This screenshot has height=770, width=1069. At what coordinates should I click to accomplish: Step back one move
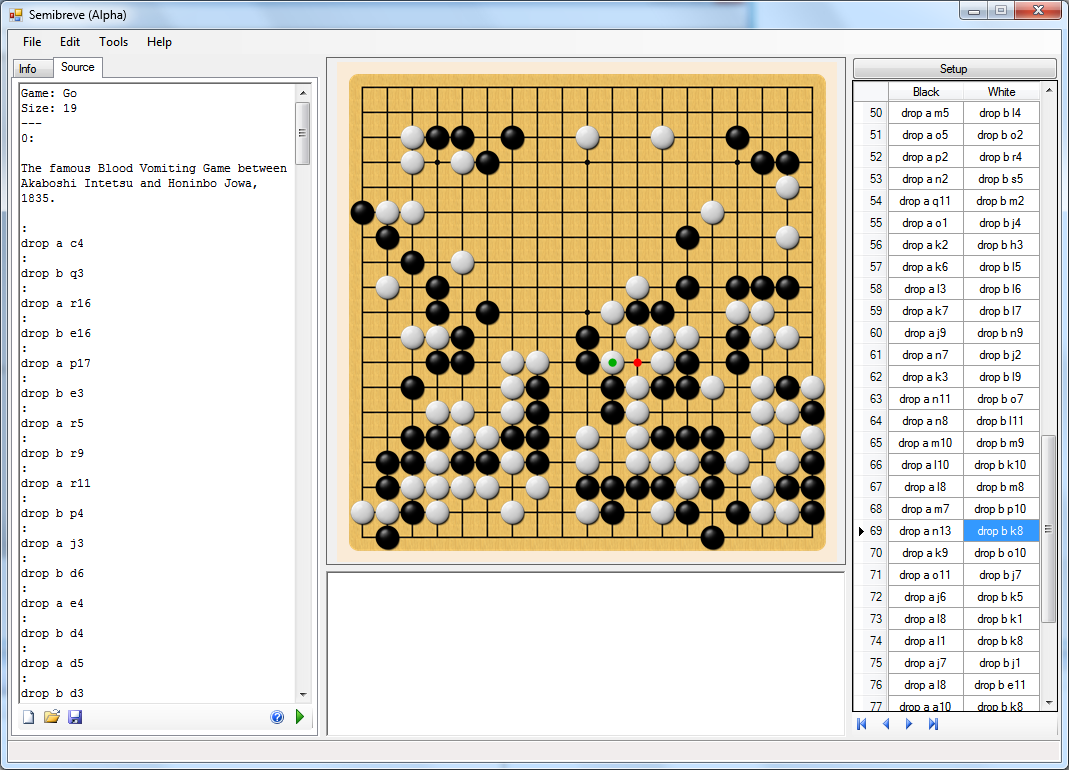(x=886, y=724)
